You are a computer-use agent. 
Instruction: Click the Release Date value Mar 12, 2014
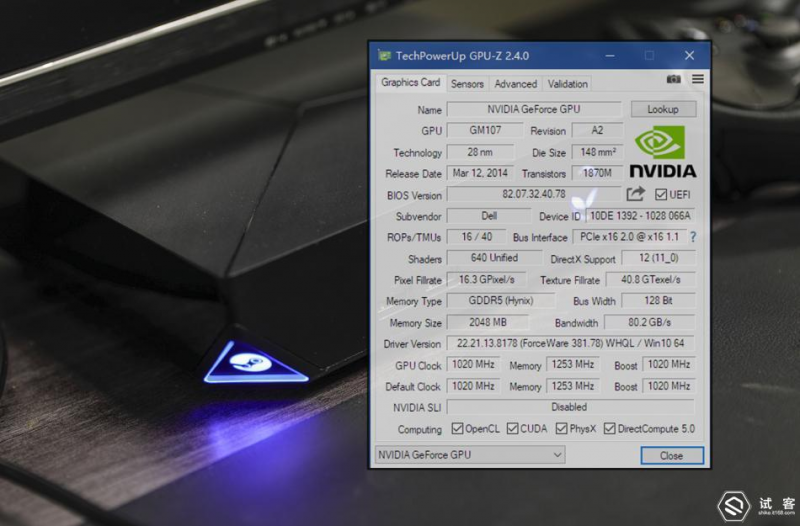tap(480, 173)
